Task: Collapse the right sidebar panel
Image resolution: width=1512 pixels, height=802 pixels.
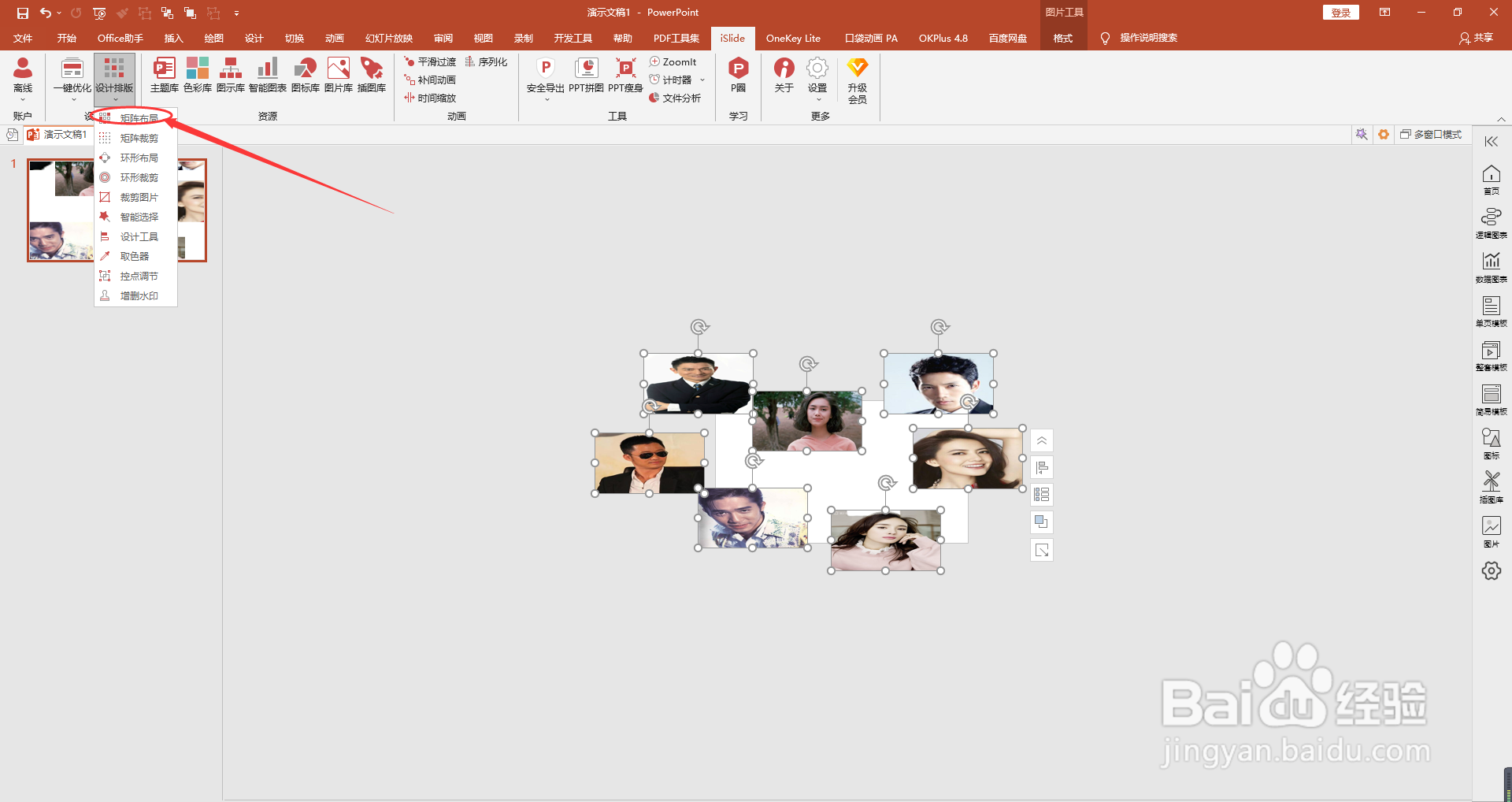Action: [1491, 142]
